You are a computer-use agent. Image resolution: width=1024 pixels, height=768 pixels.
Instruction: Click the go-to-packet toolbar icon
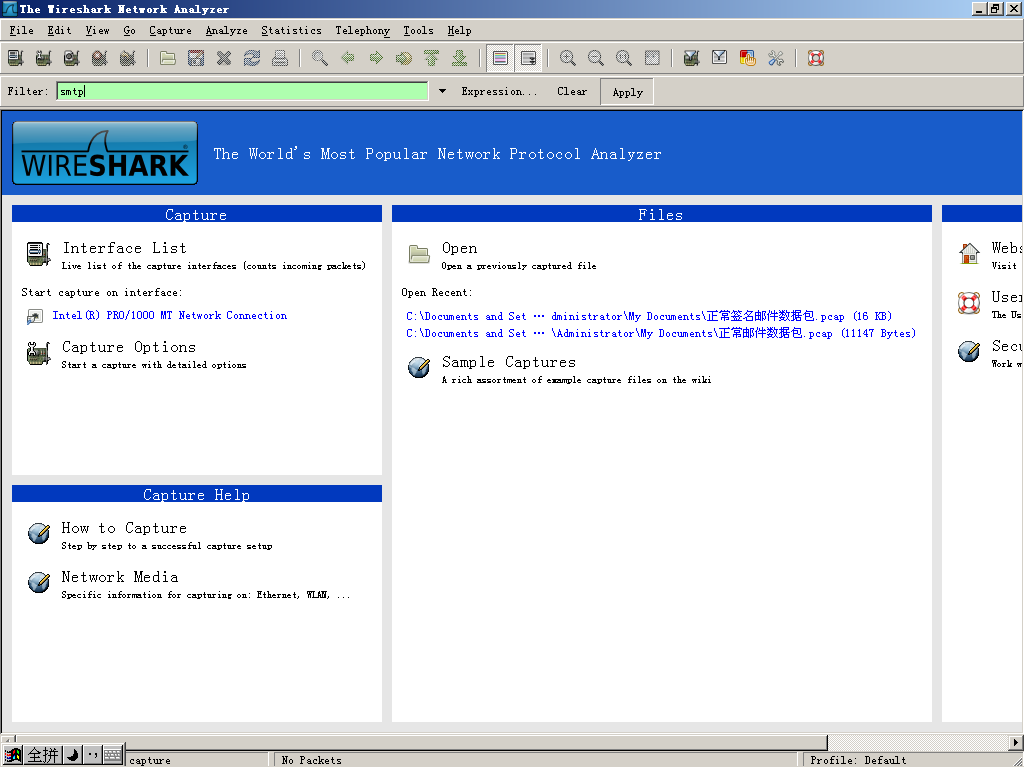[404, 58]
